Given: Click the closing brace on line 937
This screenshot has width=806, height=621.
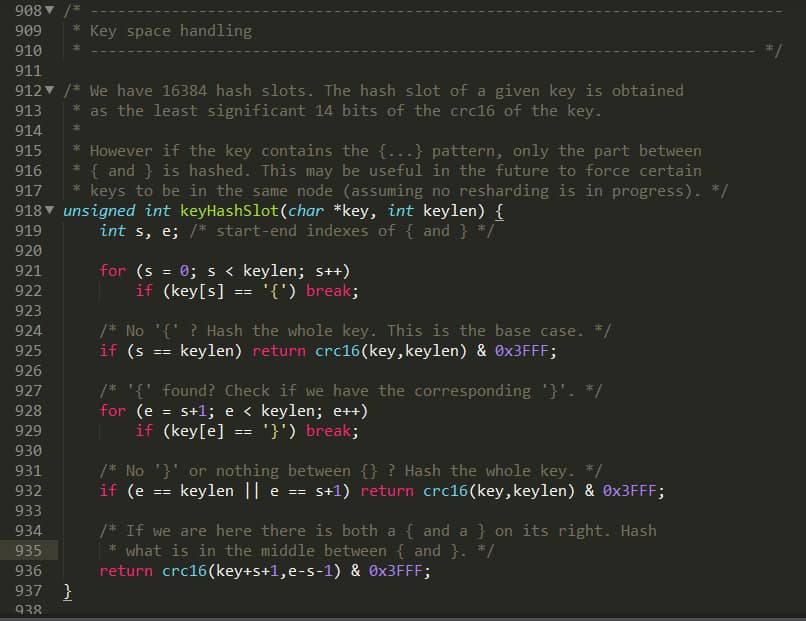Looking at the screenshot, I should [68, 591].
